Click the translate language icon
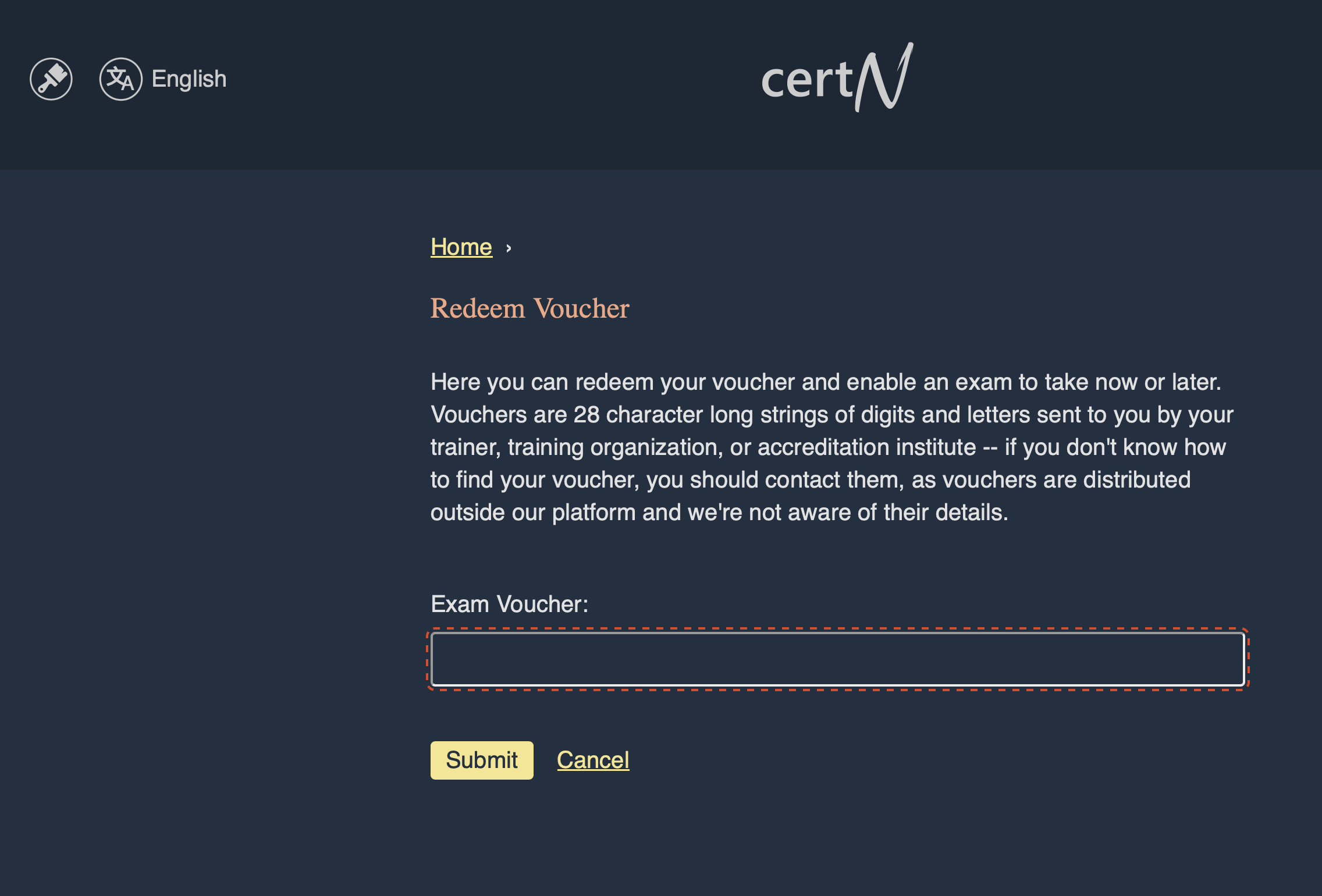 (x=120, y=79)
